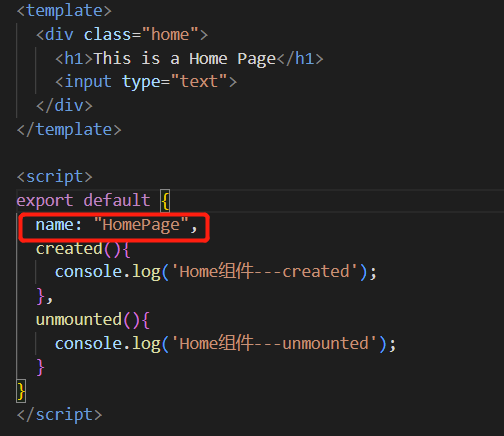Click the closing div tag
The height and width of the screenshot is (436, 504).
click(x=64, y=106)
